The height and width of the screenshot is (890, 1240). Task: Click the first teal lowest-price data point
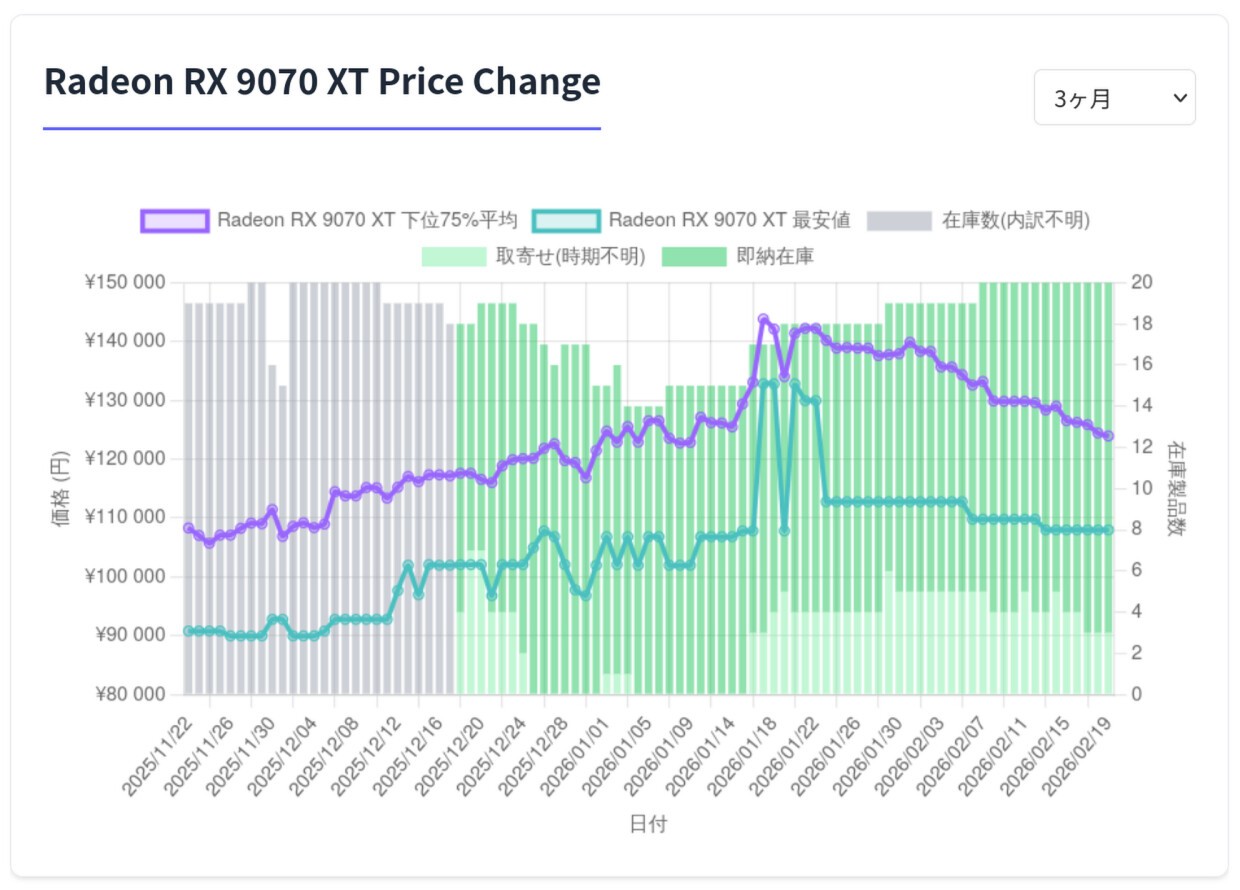coord(188,631)
